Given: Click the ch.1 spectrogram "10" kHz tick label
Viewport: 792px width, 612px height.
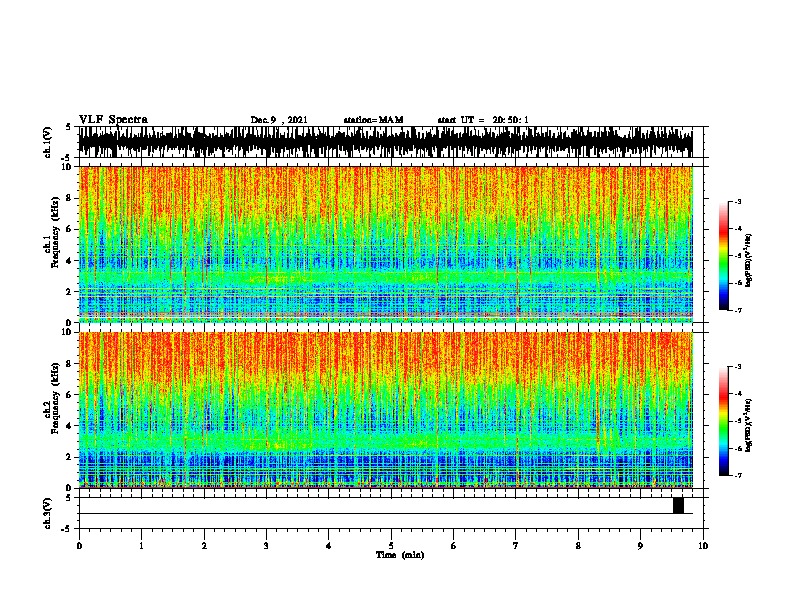Looking at the screenshot, I should (67, 167).
